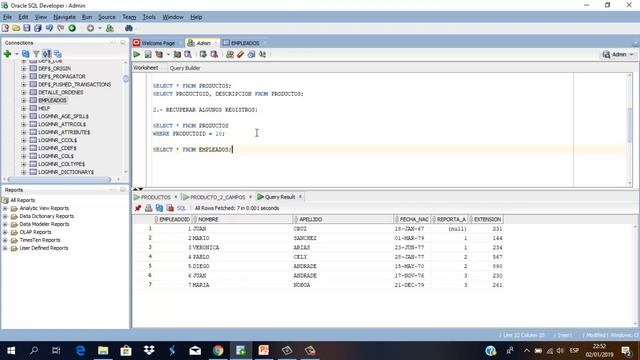
Task: Click Unshared SQL Worksheet icon
Action: 230,54
